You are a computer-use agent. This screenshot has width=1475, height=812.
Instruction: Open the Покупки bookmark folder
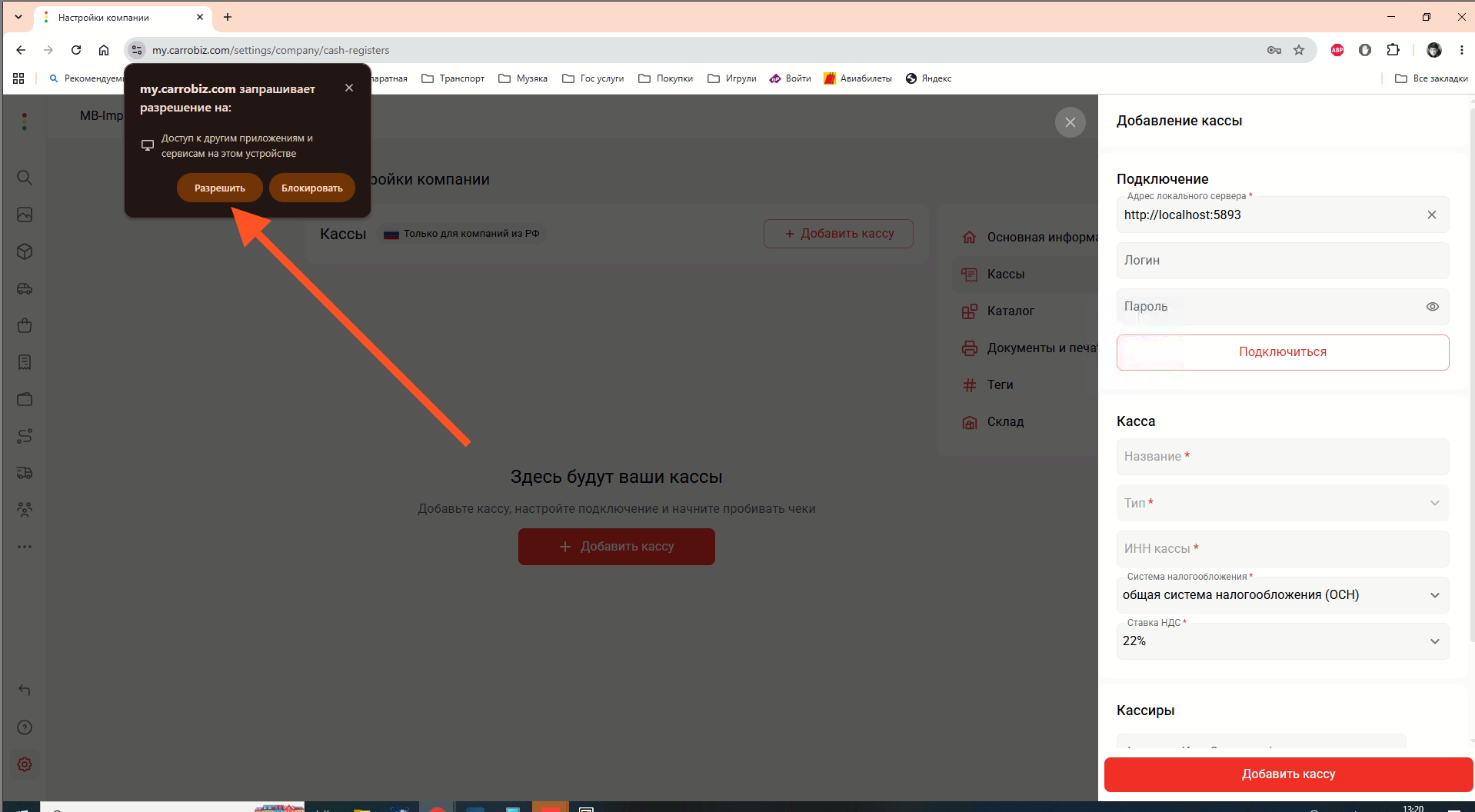pyautogui.click(x=666, y=78)
